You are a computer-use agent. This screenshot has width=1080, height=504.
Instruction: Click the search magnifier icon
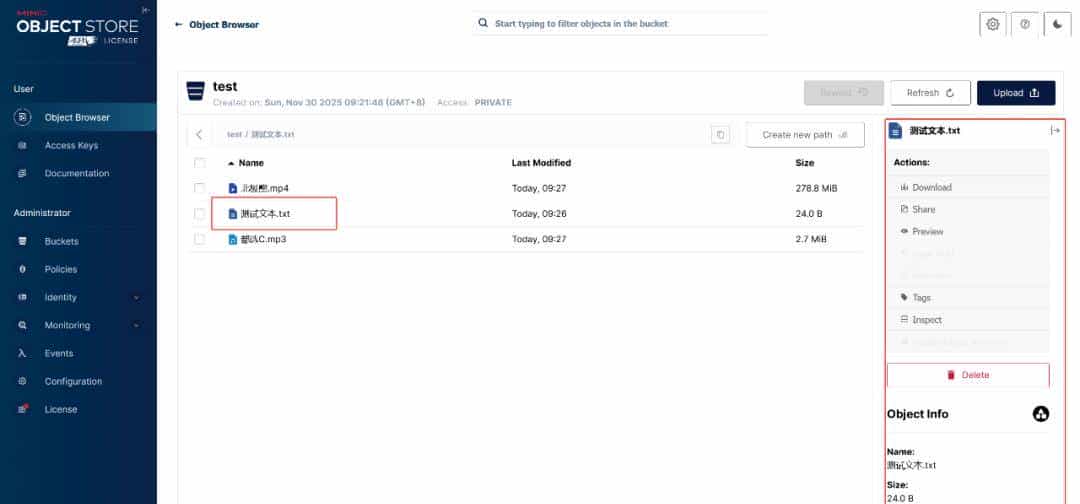[x=484, y=23]
